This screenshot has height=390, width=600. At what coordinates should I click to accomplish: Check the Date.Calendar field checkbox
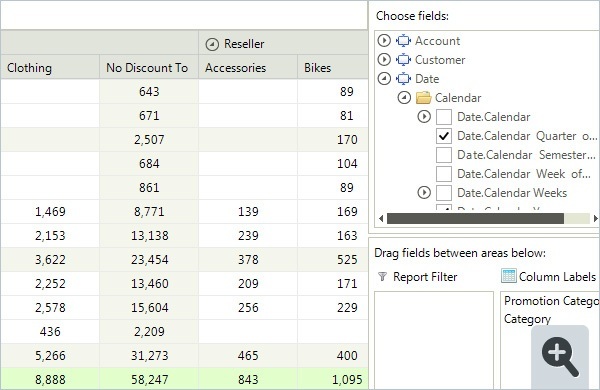click(x=444, y=117)
